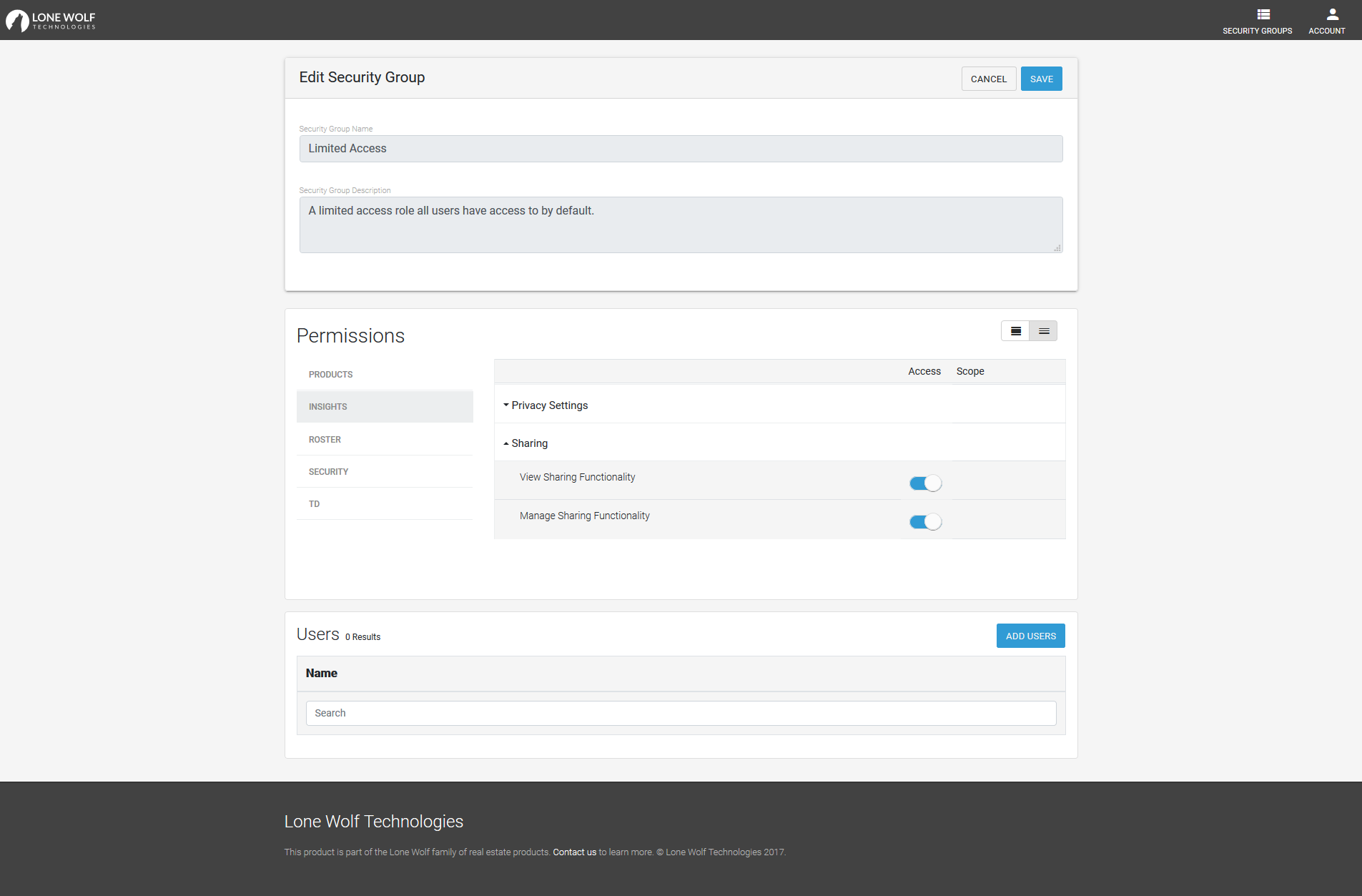Cancel editing the security group

989,79
